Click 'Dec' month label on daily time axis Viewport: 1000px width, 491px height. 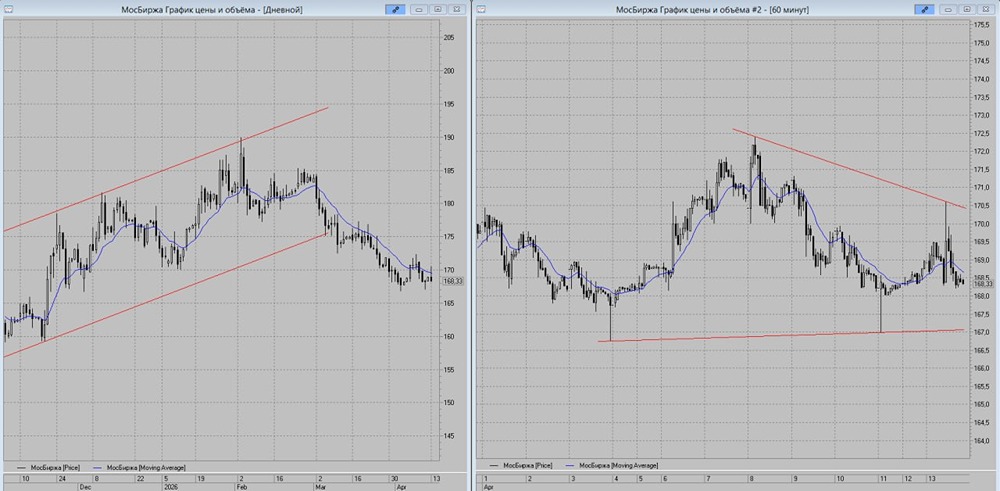[x=85, y=486]
